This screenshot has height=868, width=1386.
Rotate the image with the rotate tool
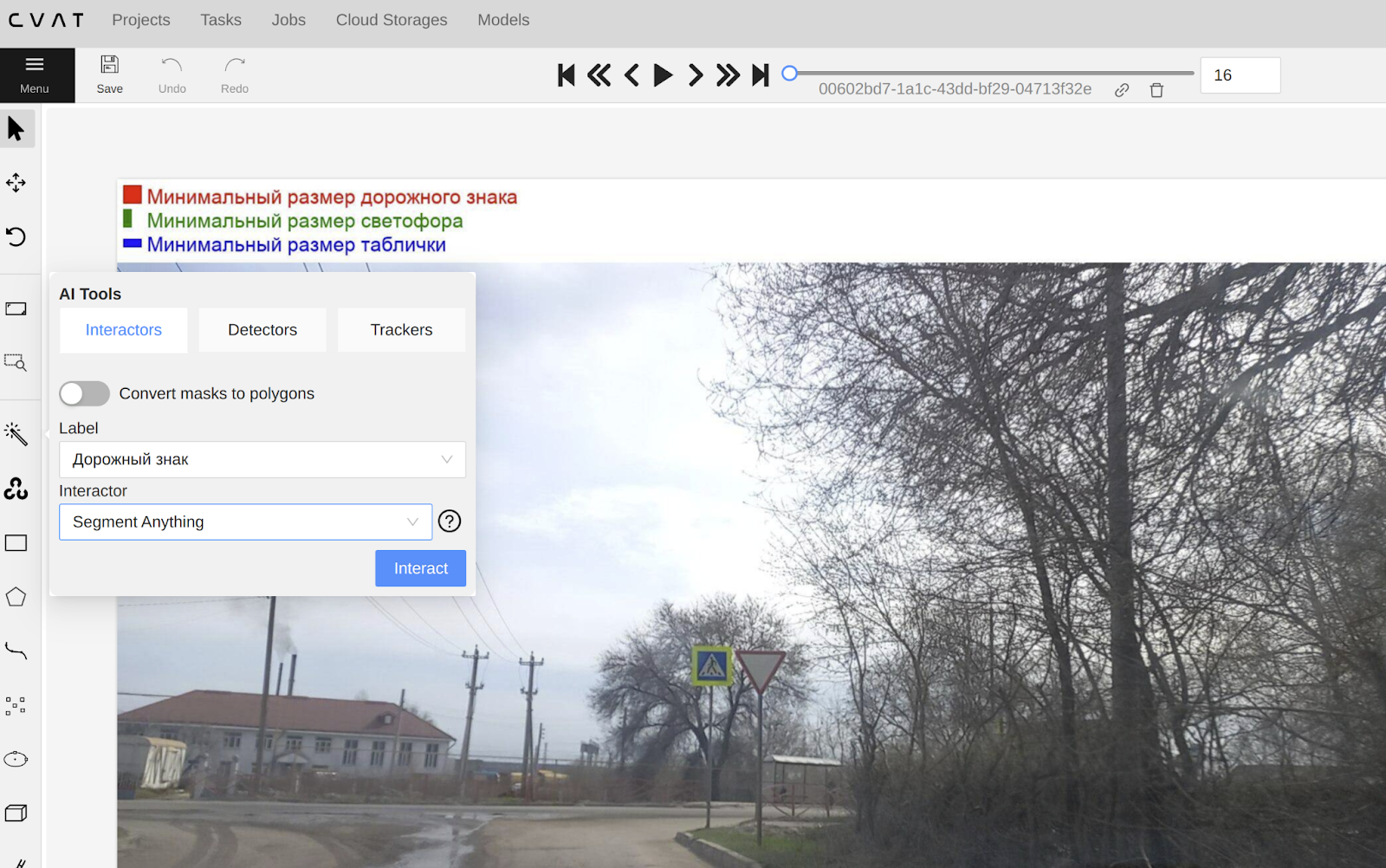pos(16,236)
